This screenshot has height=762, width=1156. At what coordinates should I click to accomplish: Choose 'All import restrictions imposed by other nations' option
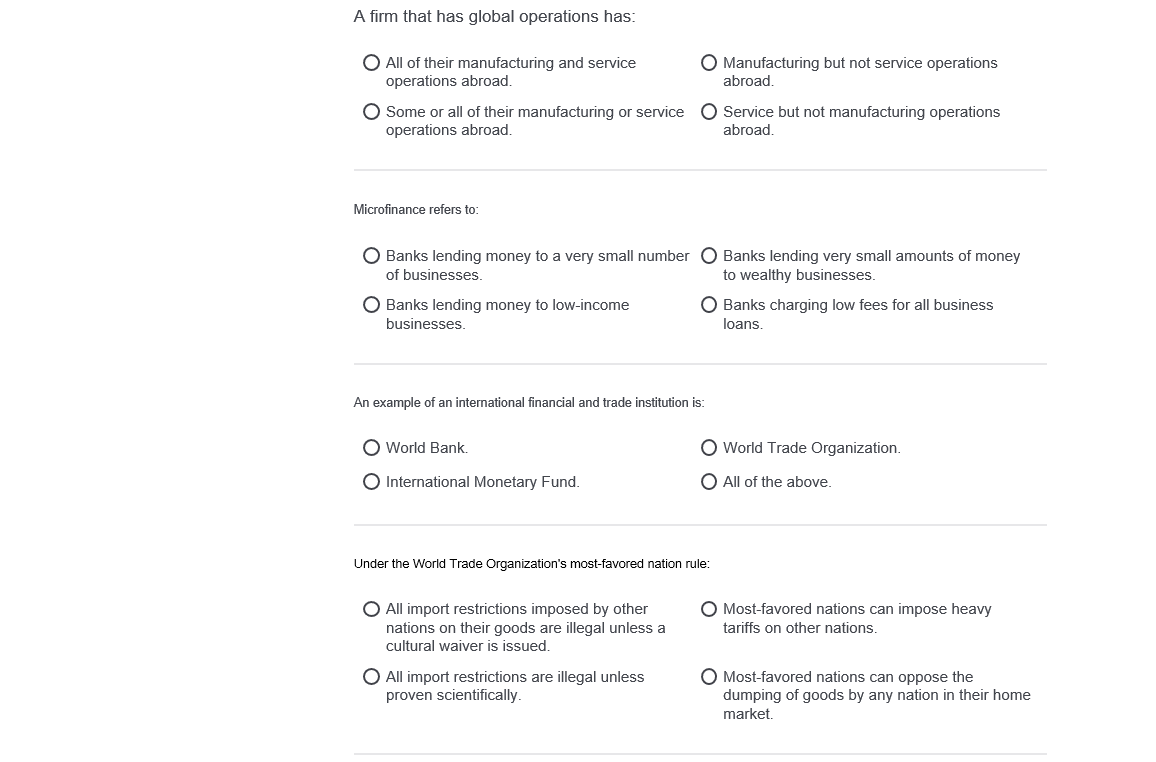[372, 609]
